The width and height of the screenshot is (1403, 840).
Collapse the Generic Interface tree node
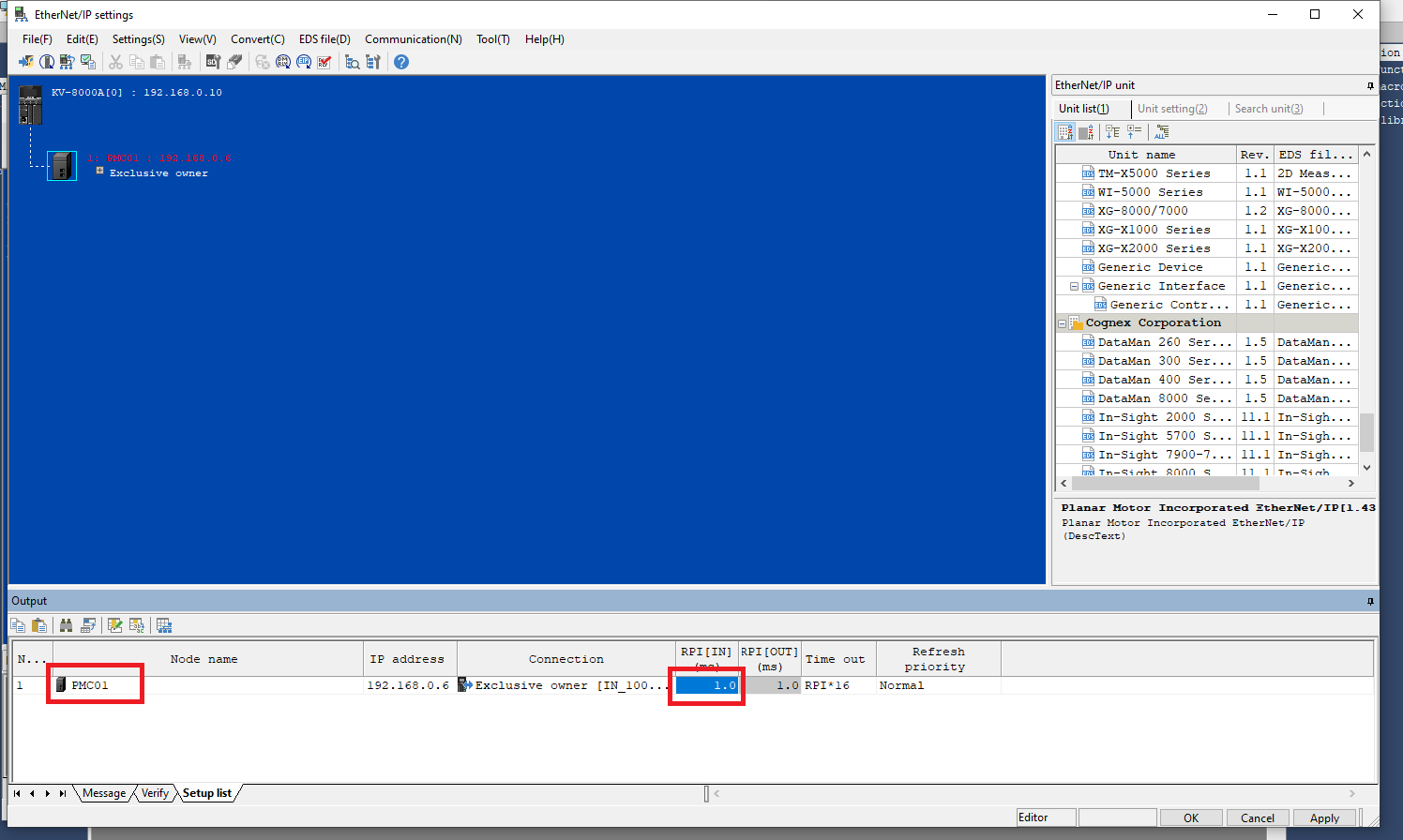[1074, 285]
